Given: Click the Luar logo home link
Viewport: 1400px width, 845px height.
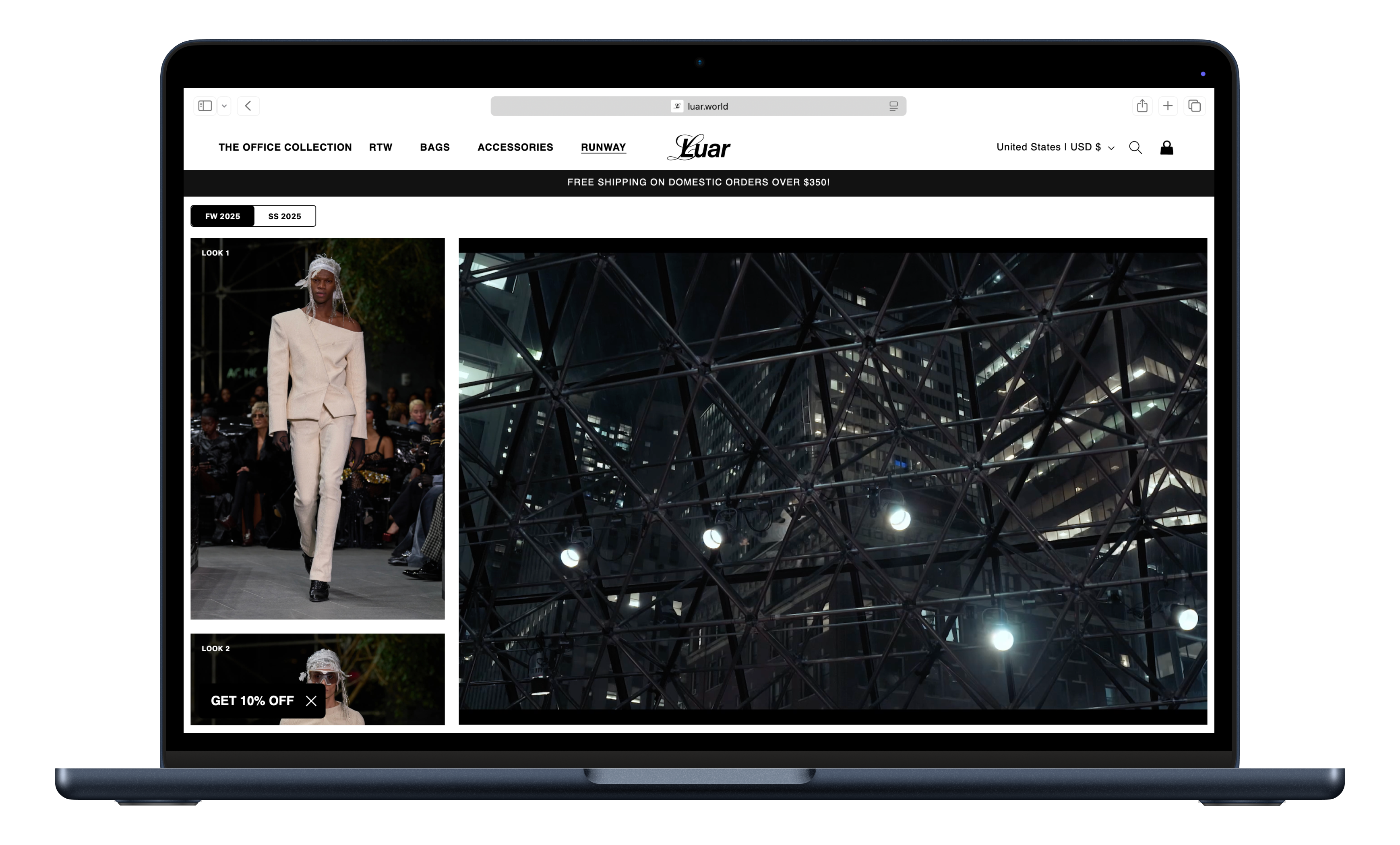Looking at the screenshot, I should click(x=699, y=147).
